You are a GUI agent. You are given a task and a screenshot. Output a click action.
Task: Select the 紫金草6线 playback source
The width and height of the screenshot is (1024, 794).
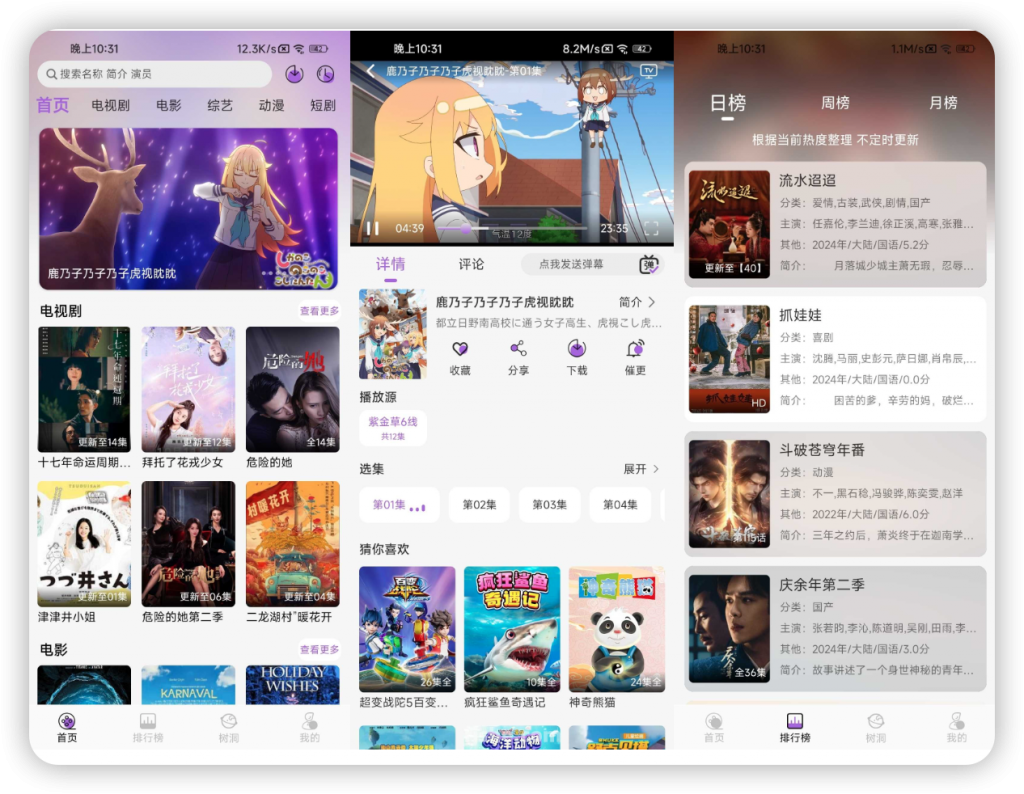393,428
